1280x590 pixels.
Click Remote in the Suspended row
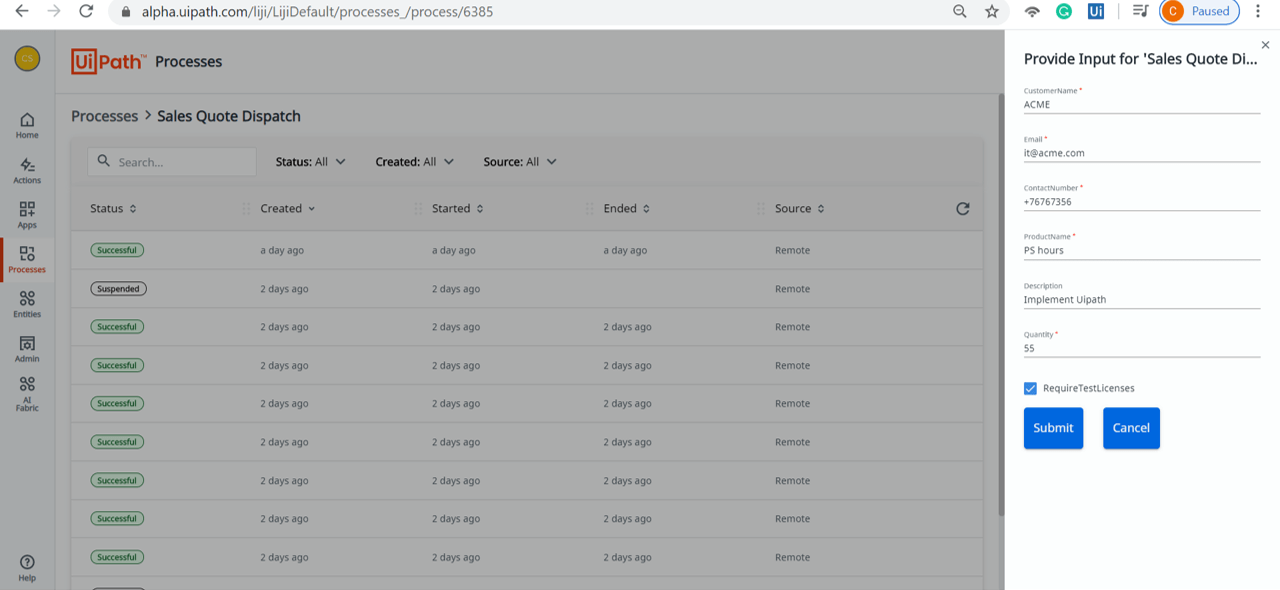coord(792,289)
